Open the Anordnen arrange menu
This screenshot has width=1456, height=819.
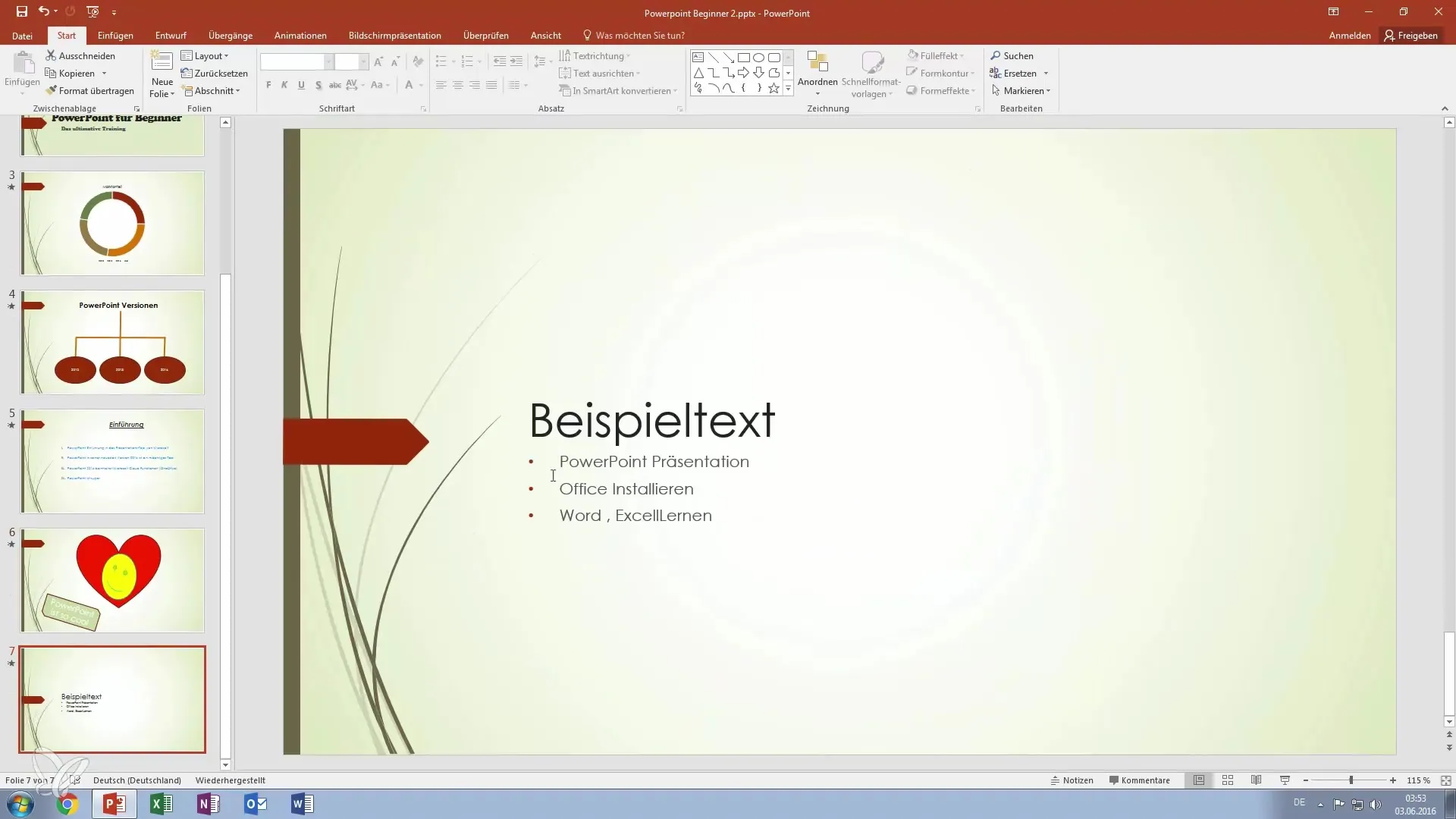click(x=817, y=74)
